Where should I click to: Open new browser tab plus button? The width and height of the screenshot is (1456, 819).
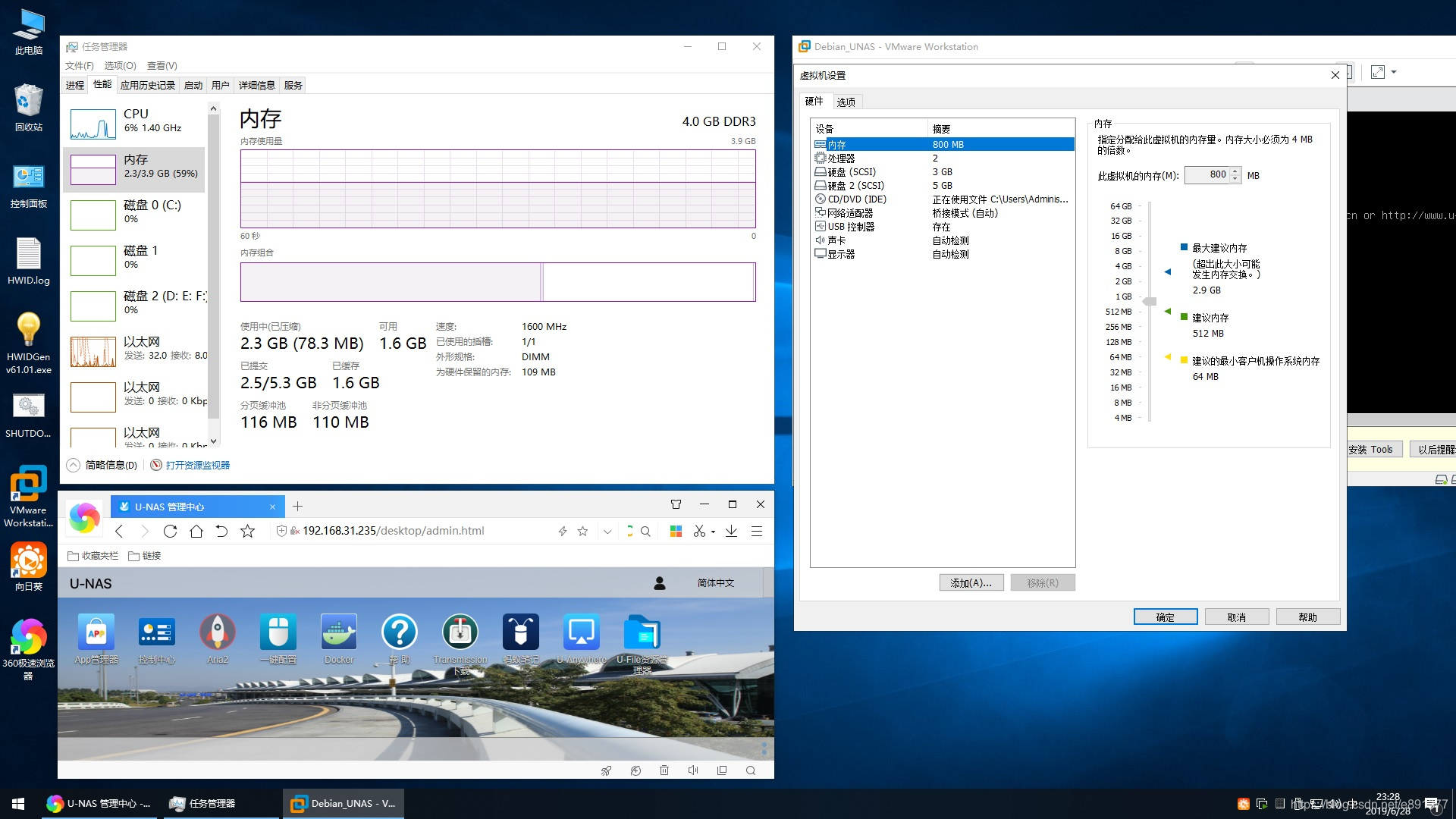(297, 506)
